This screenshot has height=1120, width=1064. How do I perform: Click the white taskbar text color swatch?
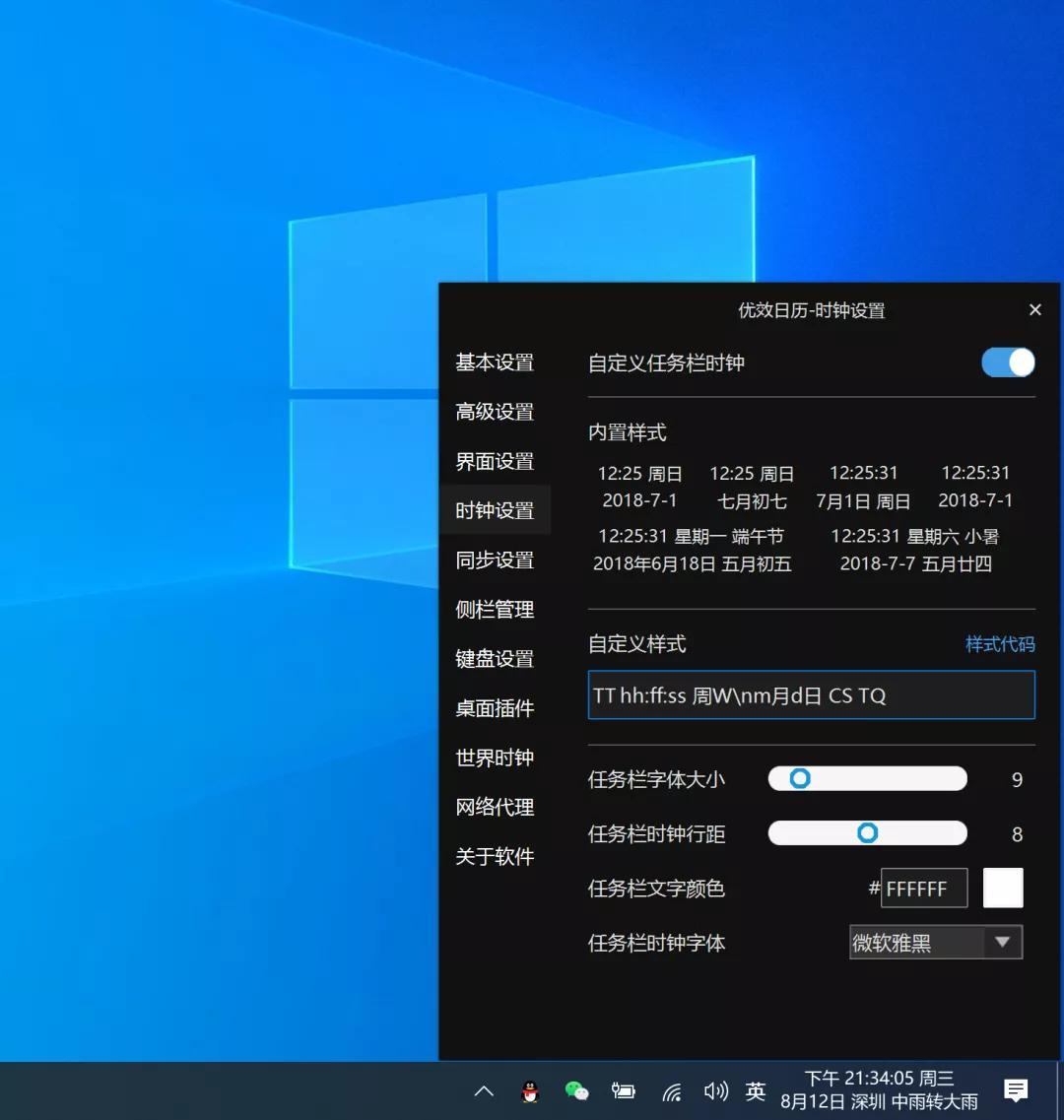point(1003,888)
